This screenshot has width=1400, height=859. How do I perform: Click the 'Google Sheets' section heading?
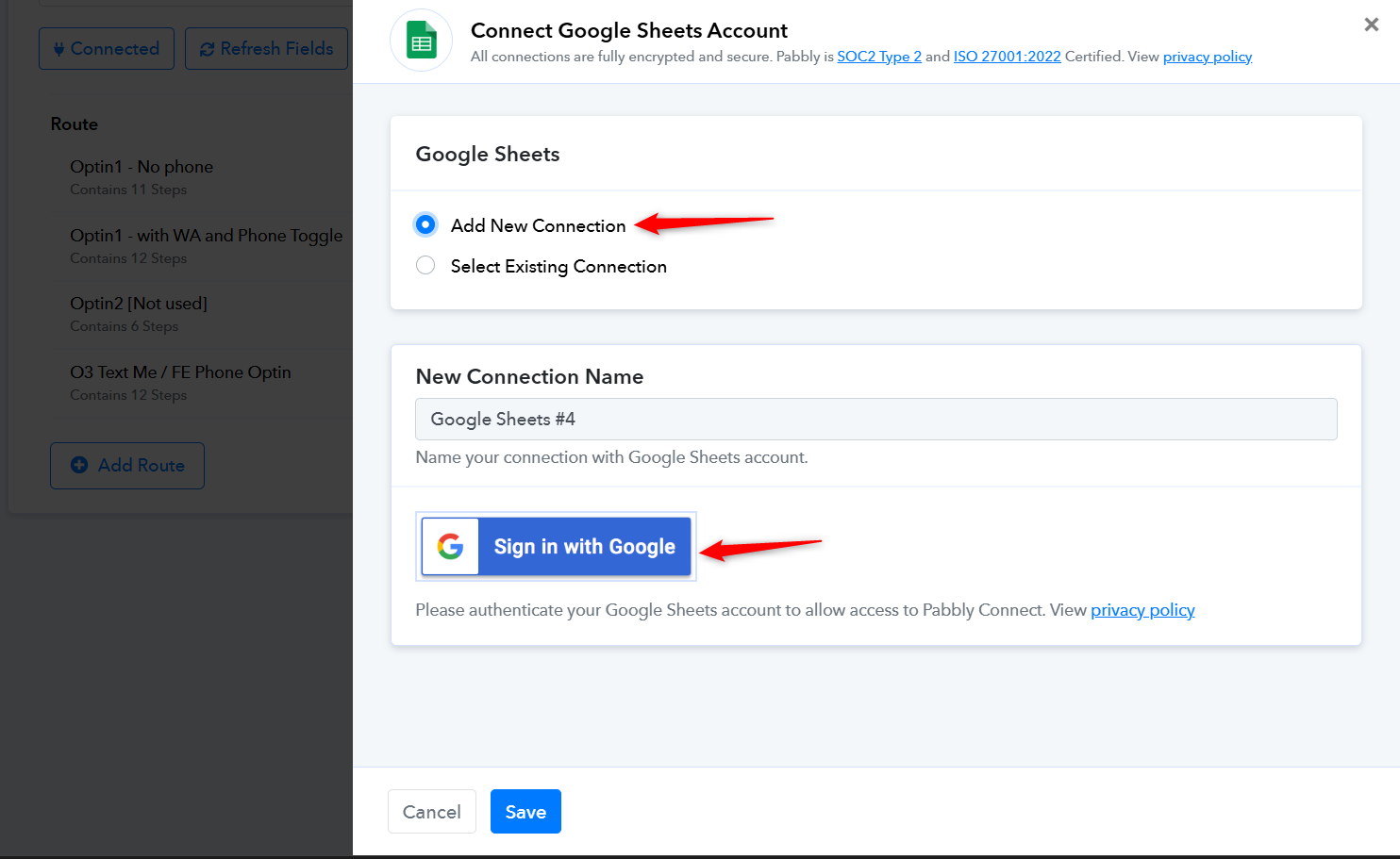click(x=488, y=154)
